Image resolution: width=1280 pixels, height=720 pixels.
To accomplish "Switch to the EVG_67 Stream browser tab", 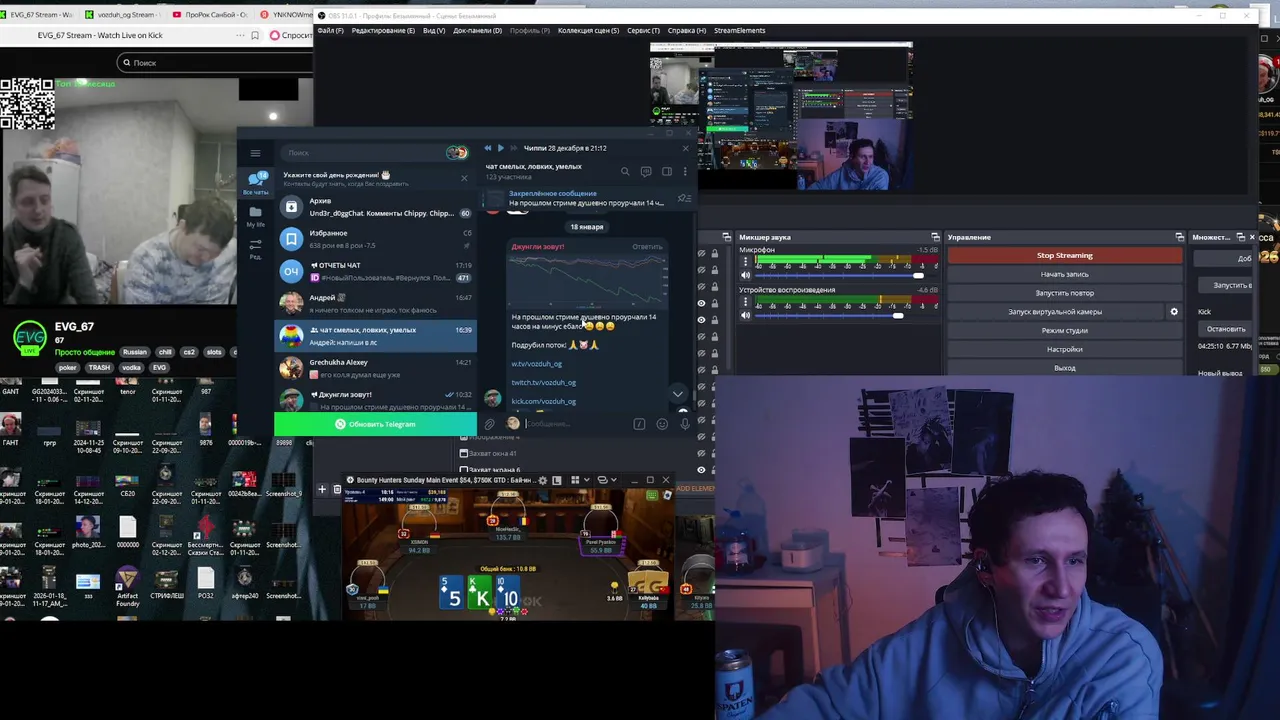I will pos(37,15).
